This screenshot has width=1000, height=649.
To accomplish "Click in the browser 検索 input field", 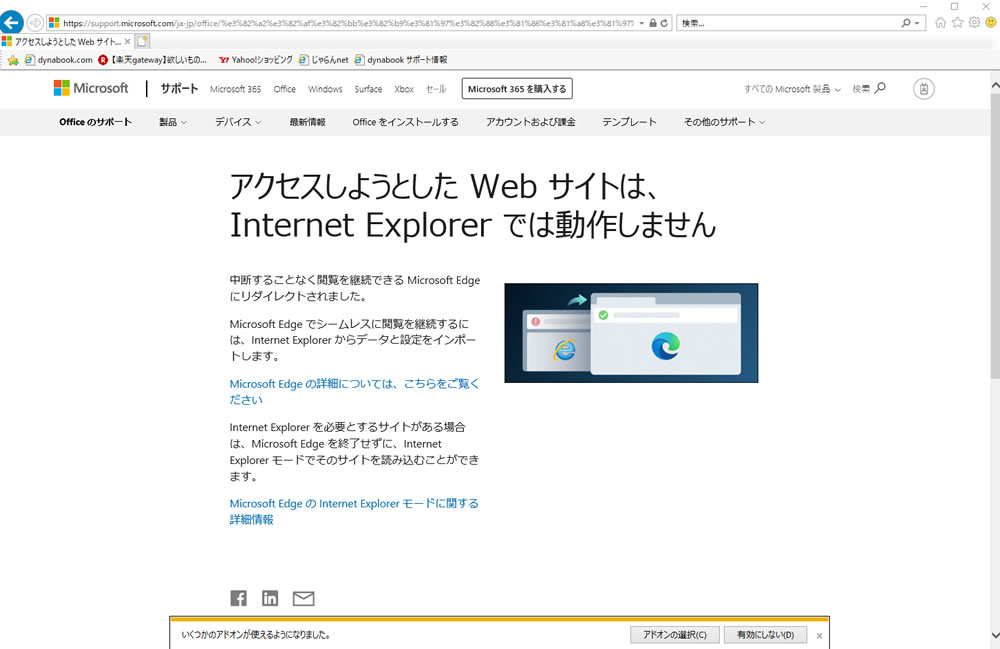I will pos(788,23).
